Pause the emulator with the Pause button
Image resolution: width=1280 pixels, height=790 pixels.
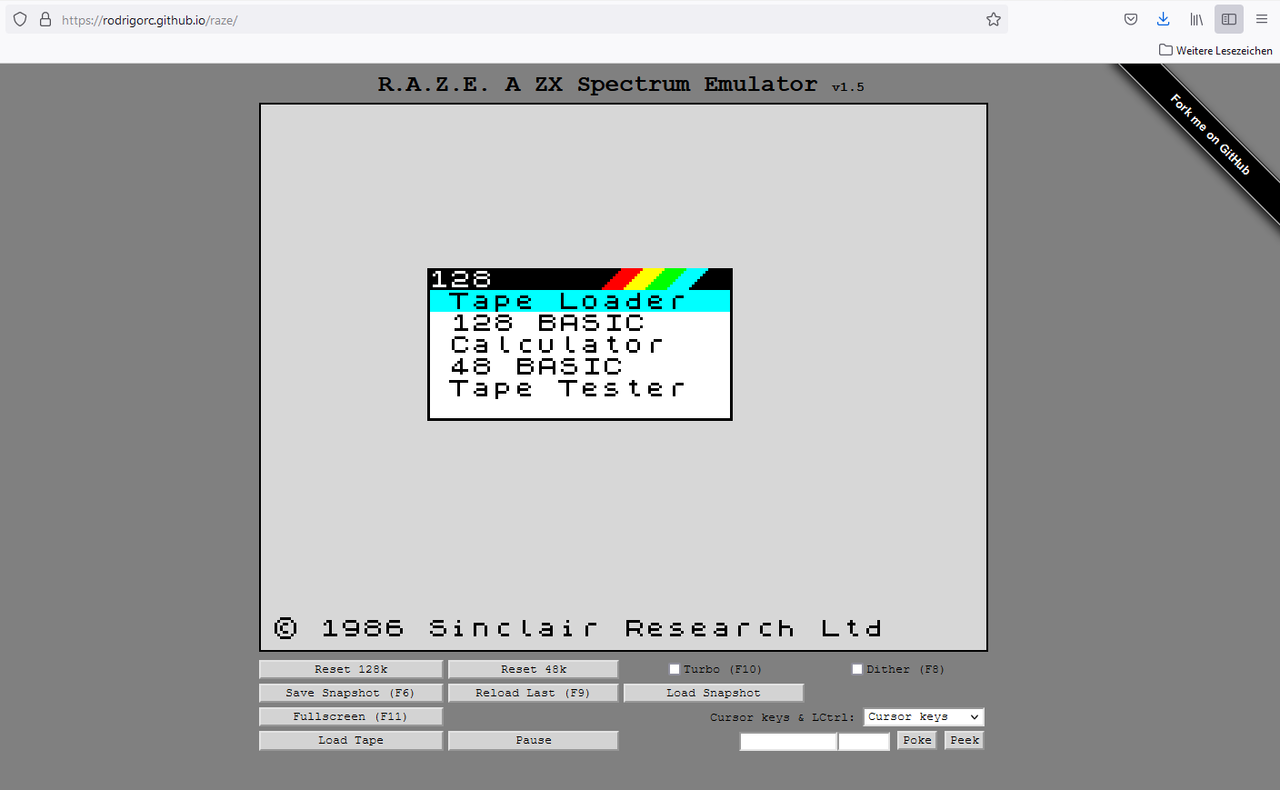[x=533, y=741]
